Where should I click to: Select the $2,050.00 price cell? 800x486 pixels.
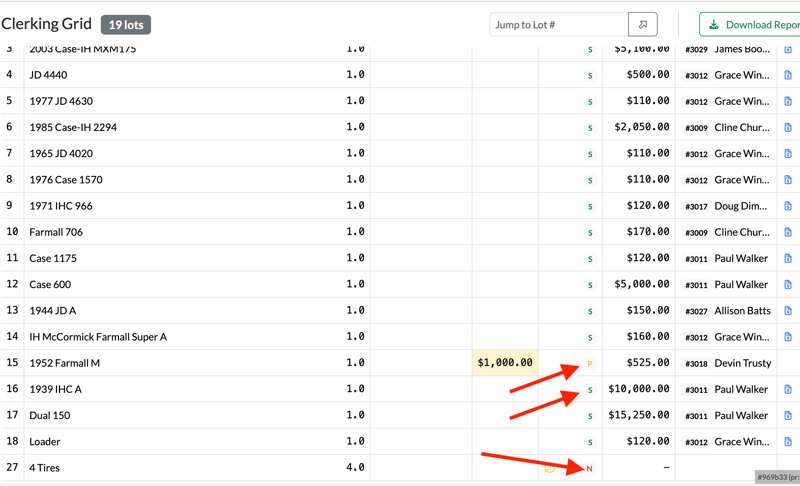(642, 127)
